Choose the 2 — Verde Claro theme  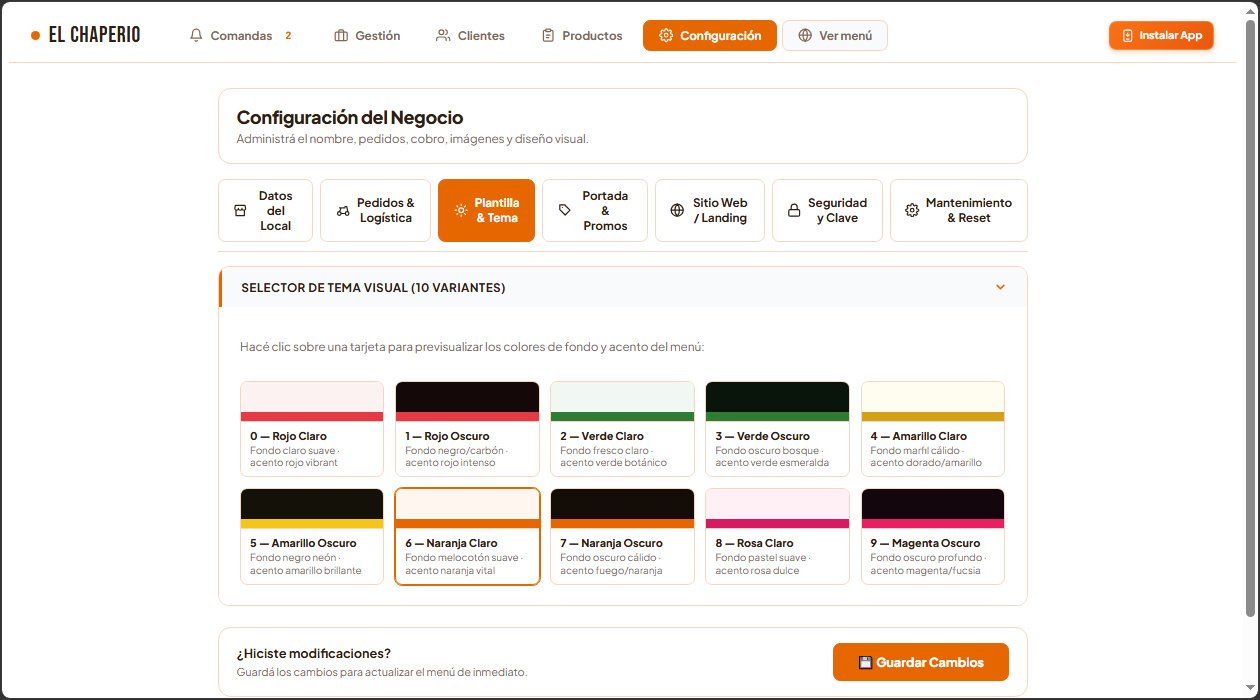(x=622, y=429)
